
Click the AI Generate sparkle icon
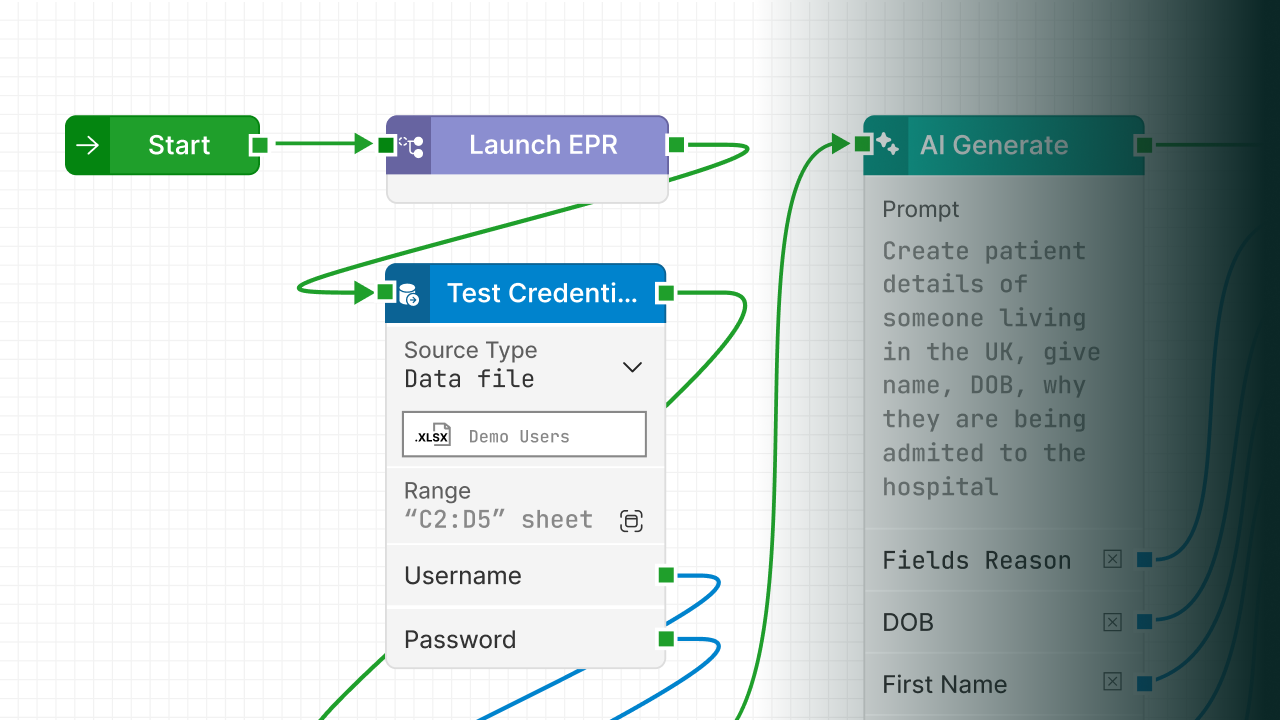(x=887, y=145)
